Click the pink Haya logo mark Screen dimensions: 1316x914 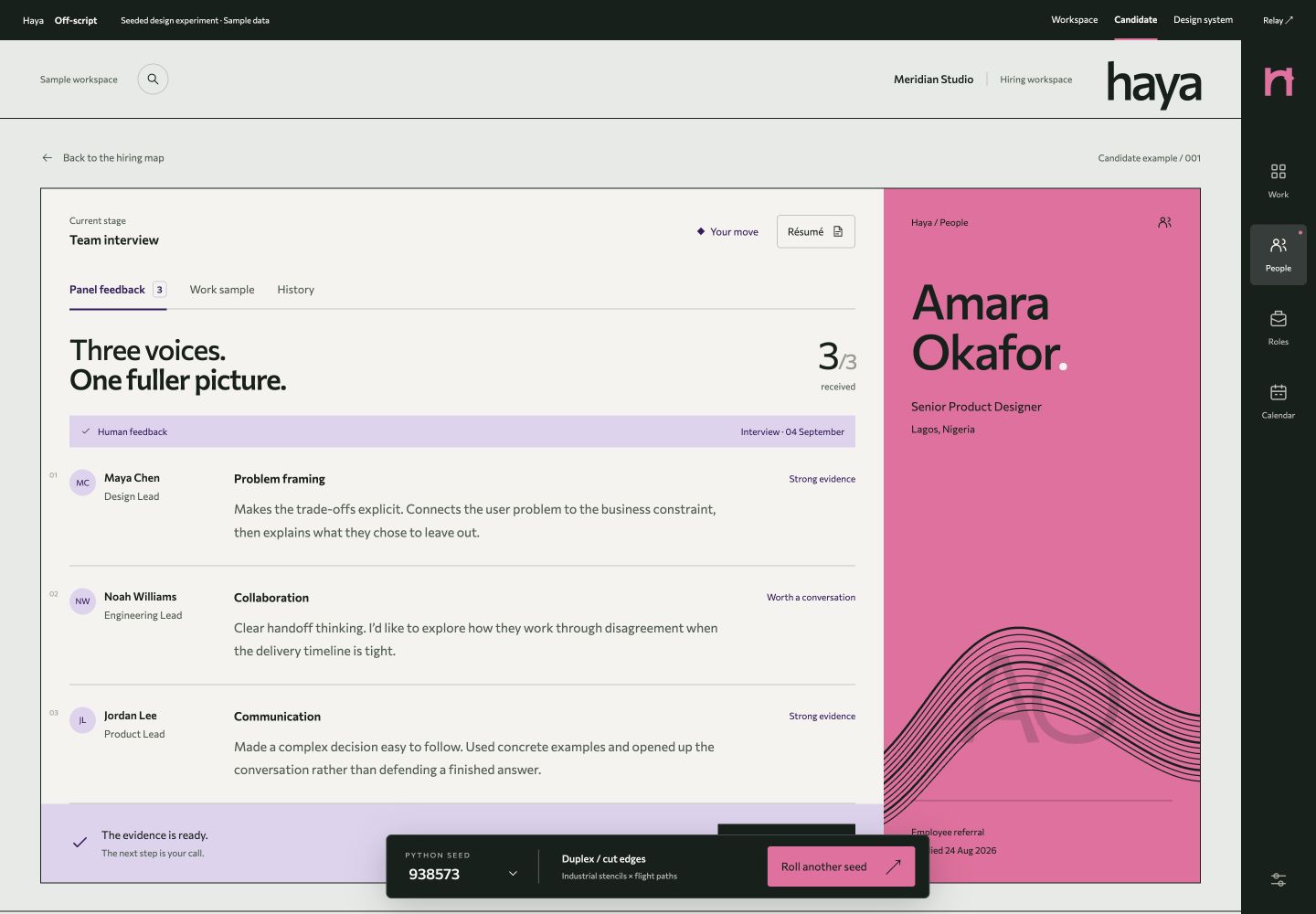pos(1279,81)
